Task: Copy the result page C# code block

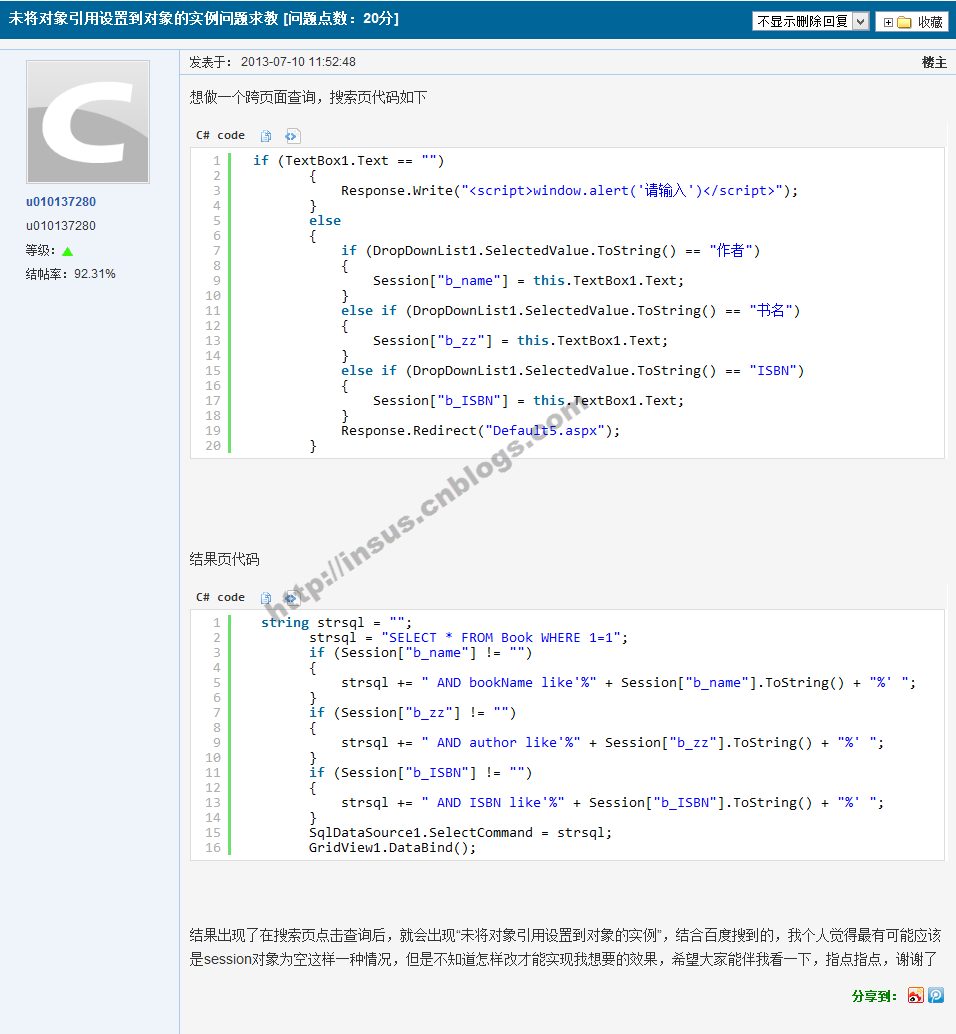Action: 266,598
